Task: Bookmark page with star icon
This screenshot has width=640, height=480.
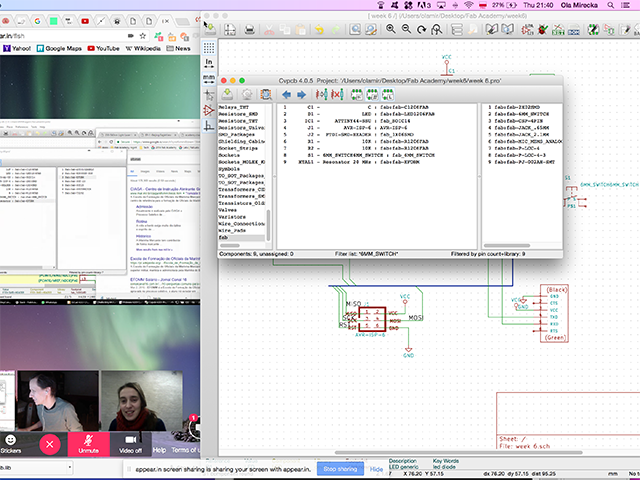Action: [143, 36]
